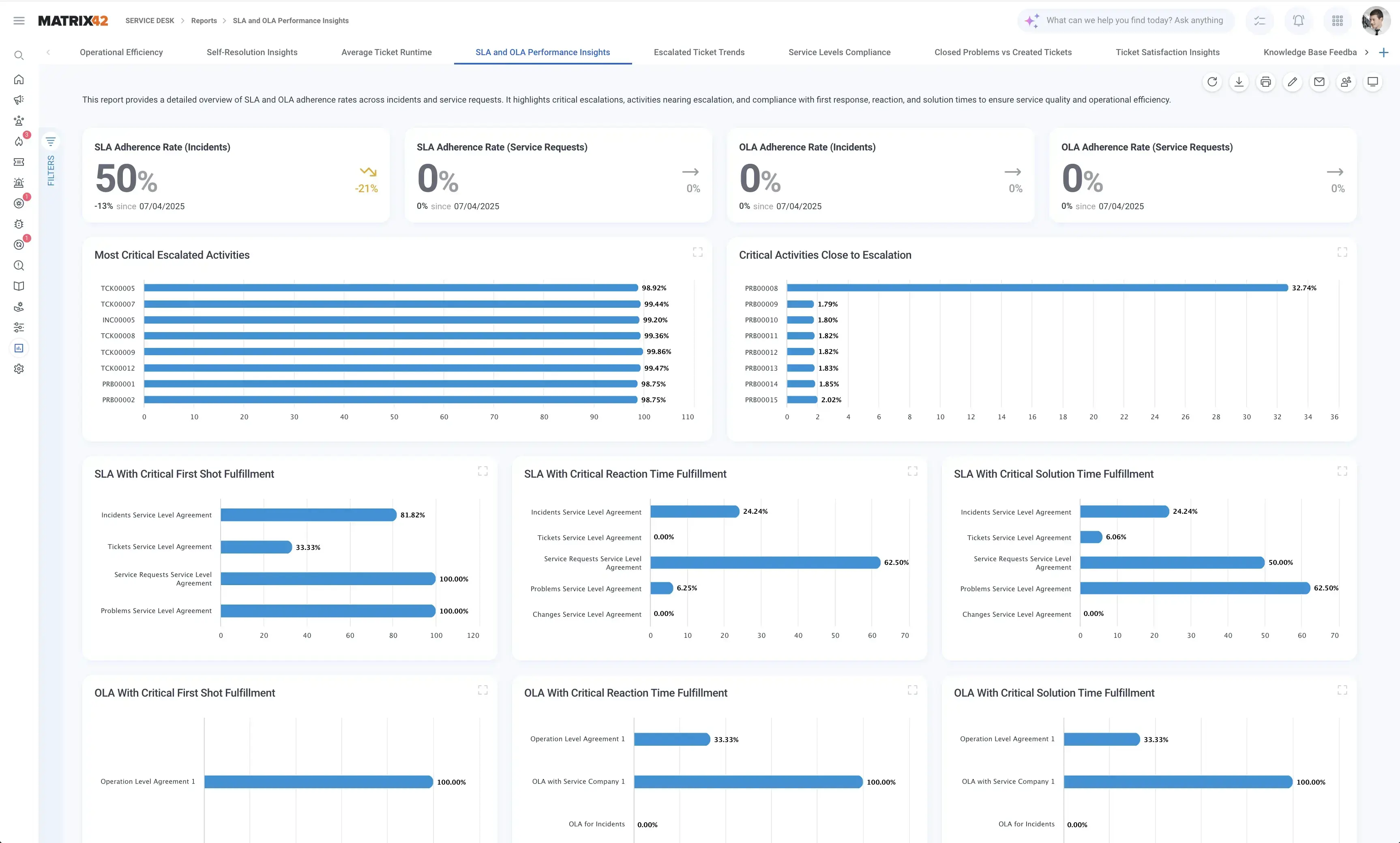Screen dimensions: 1400x843
Task: Open search with the magnifier sidebar icon
Action: [x=19, y=55]
